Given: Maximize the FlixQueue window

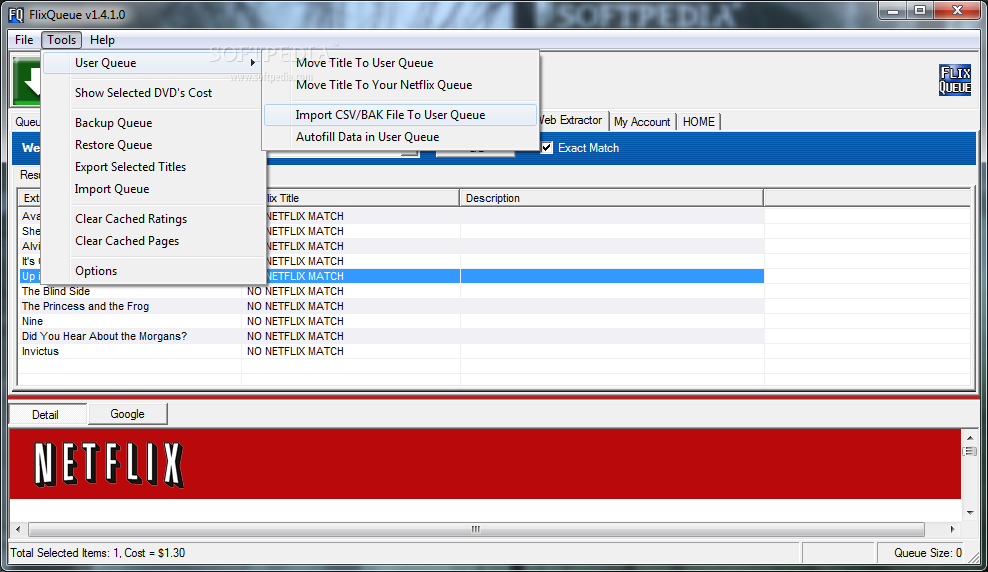Looking at the screenshot, I should click(x=920, y=11).
